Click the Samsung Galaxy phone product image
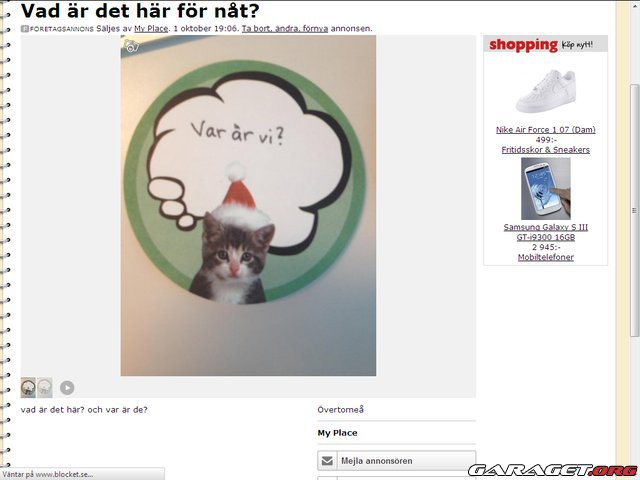This screenshot has width=640, height=480. pyautogui.click(x=546, y=189)
